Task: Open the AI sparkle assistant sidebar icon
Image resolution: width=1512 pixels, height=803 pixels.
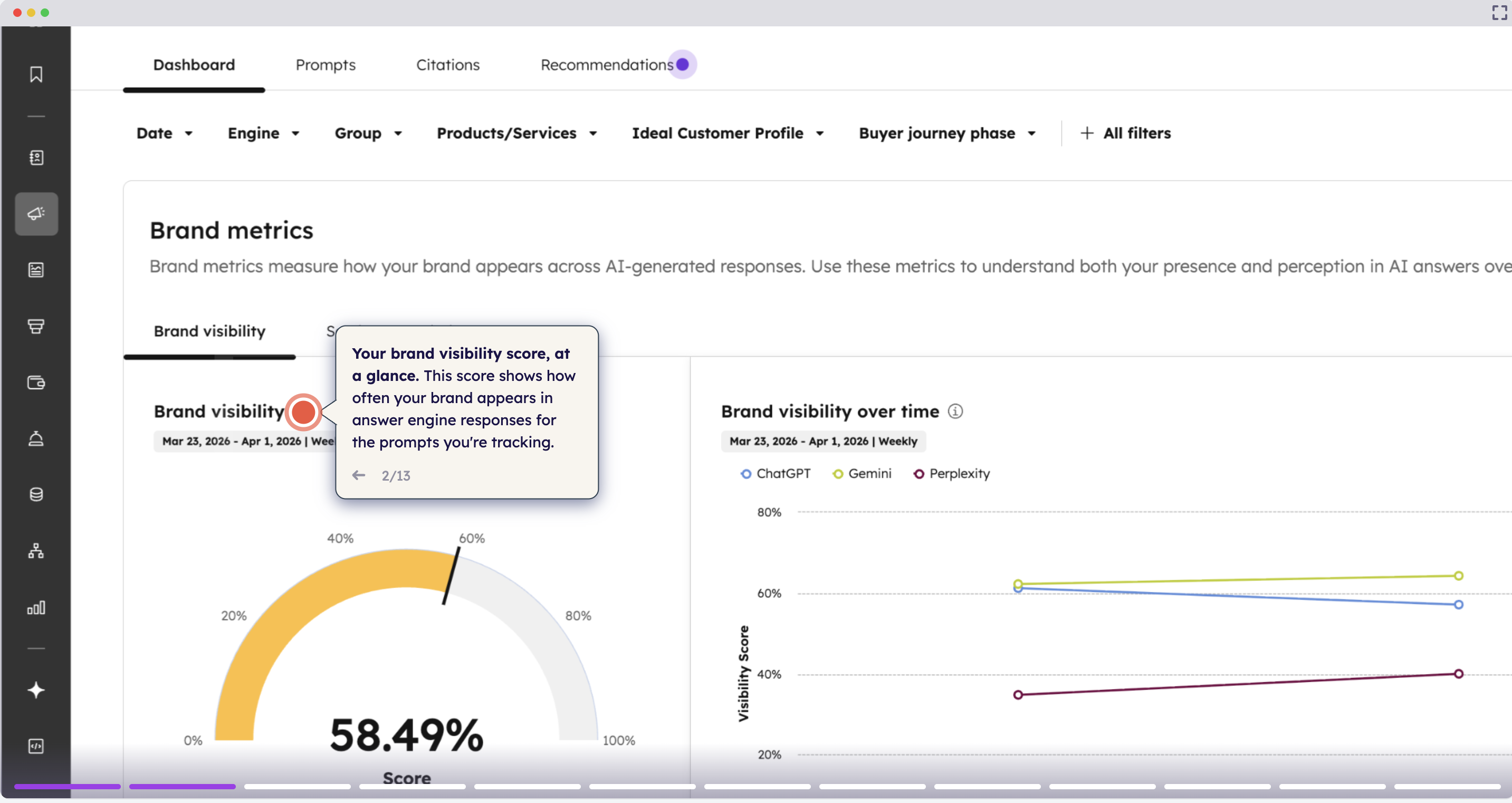Action: (x=36, y=690)
